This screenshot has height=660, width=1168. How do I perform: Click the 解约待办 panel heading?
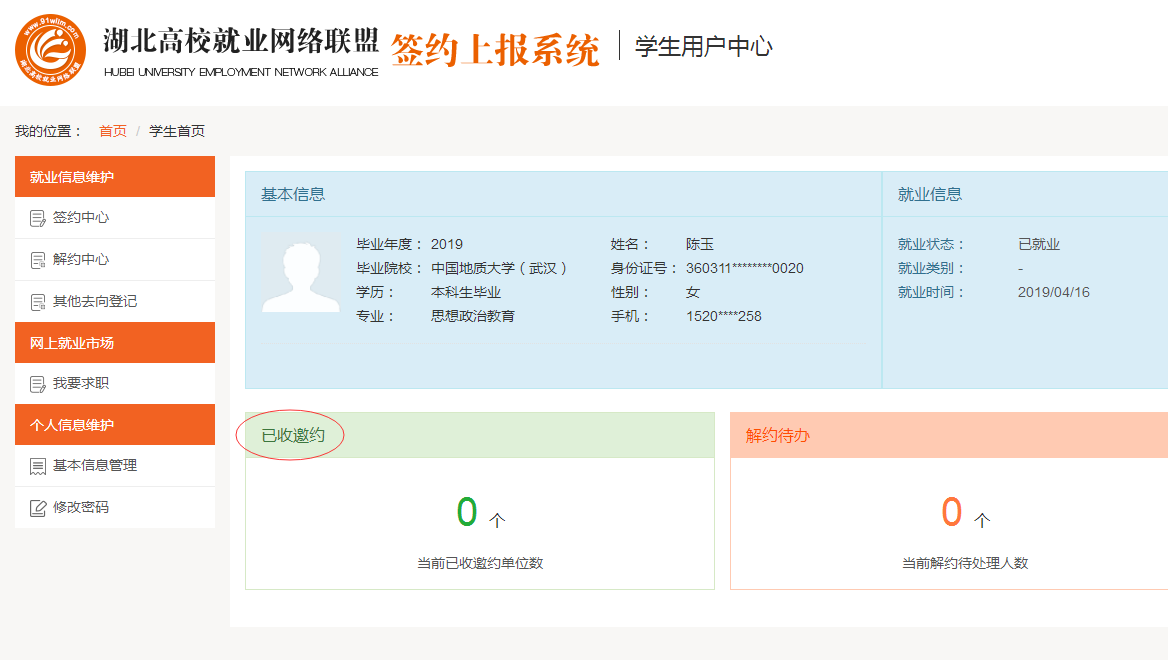coord(777,436)
